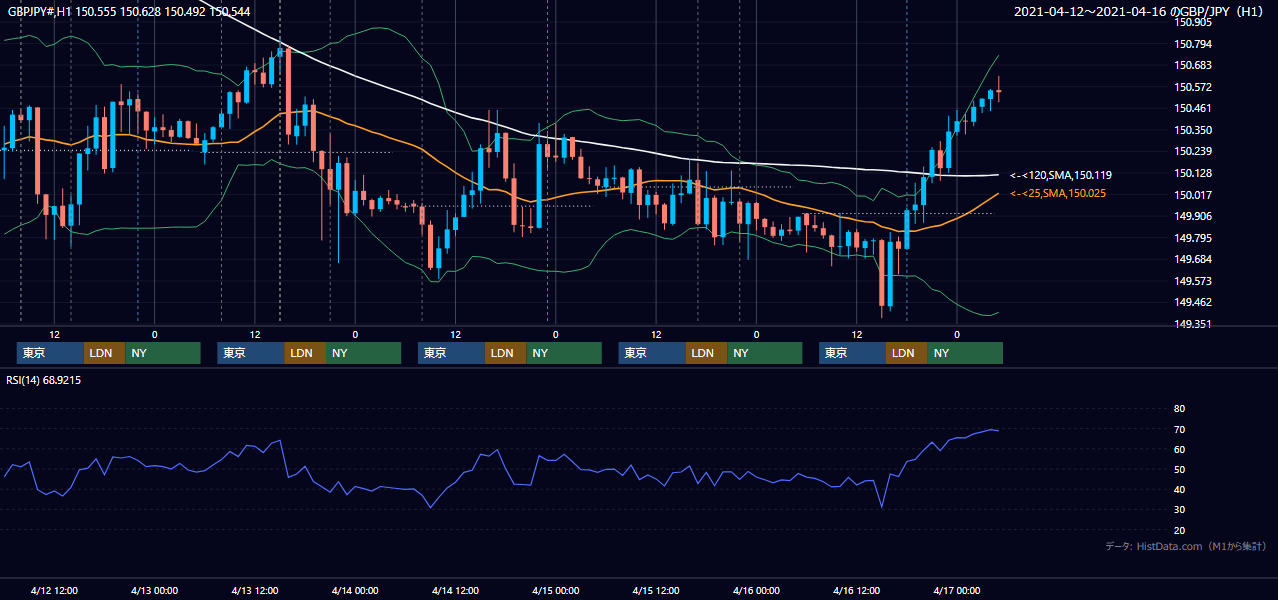Click the last LDN session block
1278x600 pixels.
(x=906, y=353)
